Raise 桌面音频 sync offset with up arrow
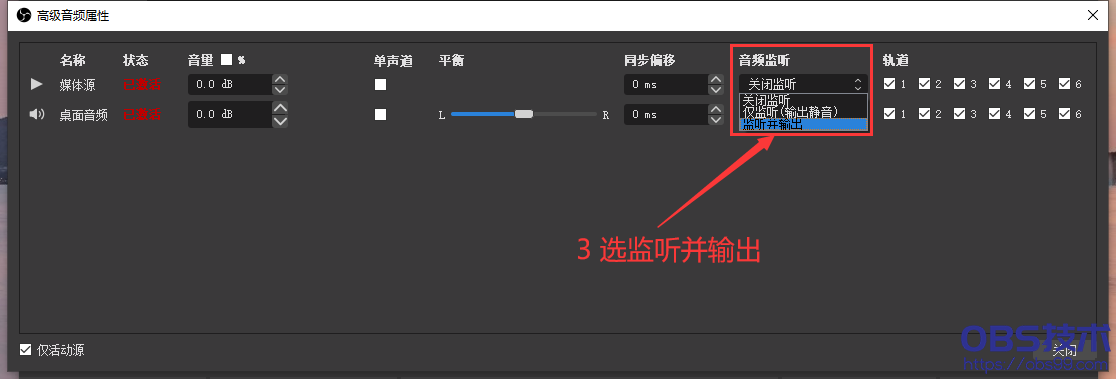The width and height of the screenshot is (1116, 379). click(x=716, y=109)
